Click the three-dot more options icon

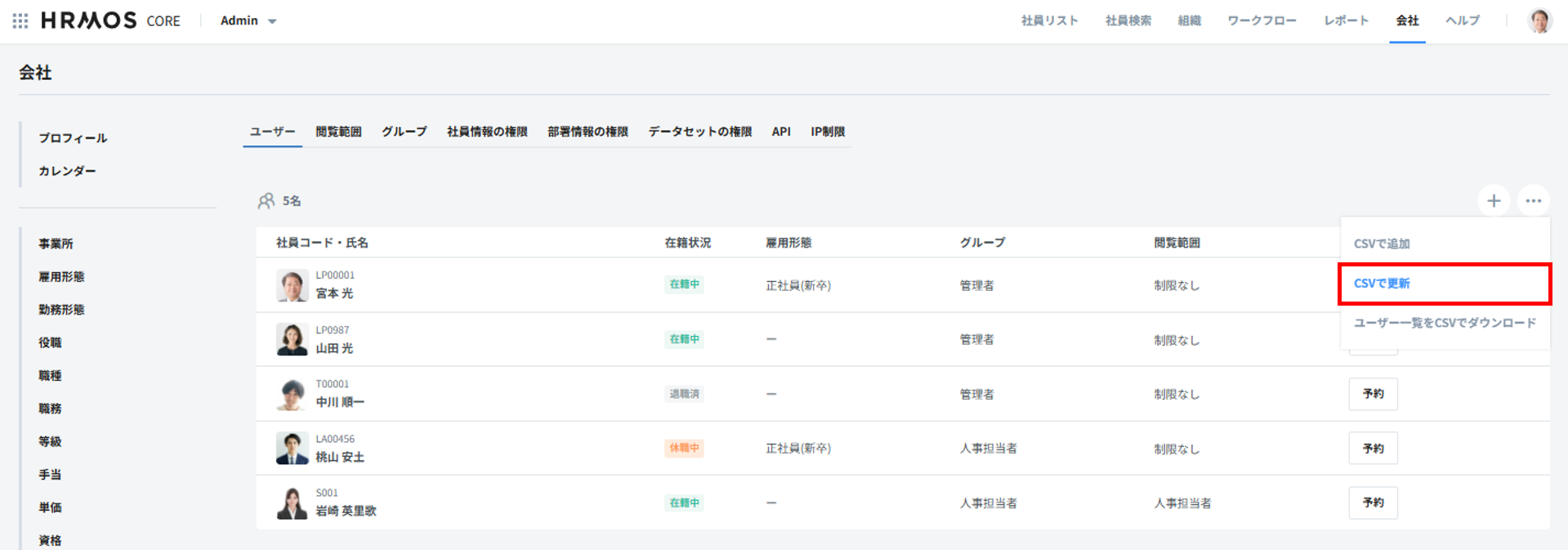coord(1533,201)
